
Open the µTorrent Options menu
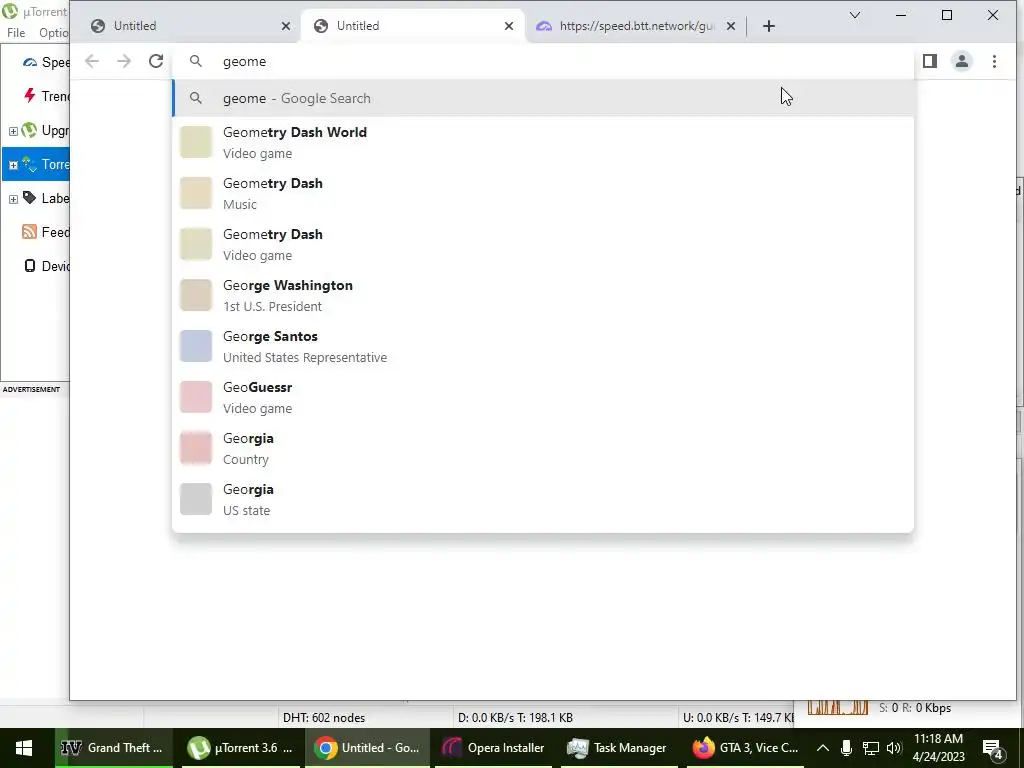(x=54, y=33)
